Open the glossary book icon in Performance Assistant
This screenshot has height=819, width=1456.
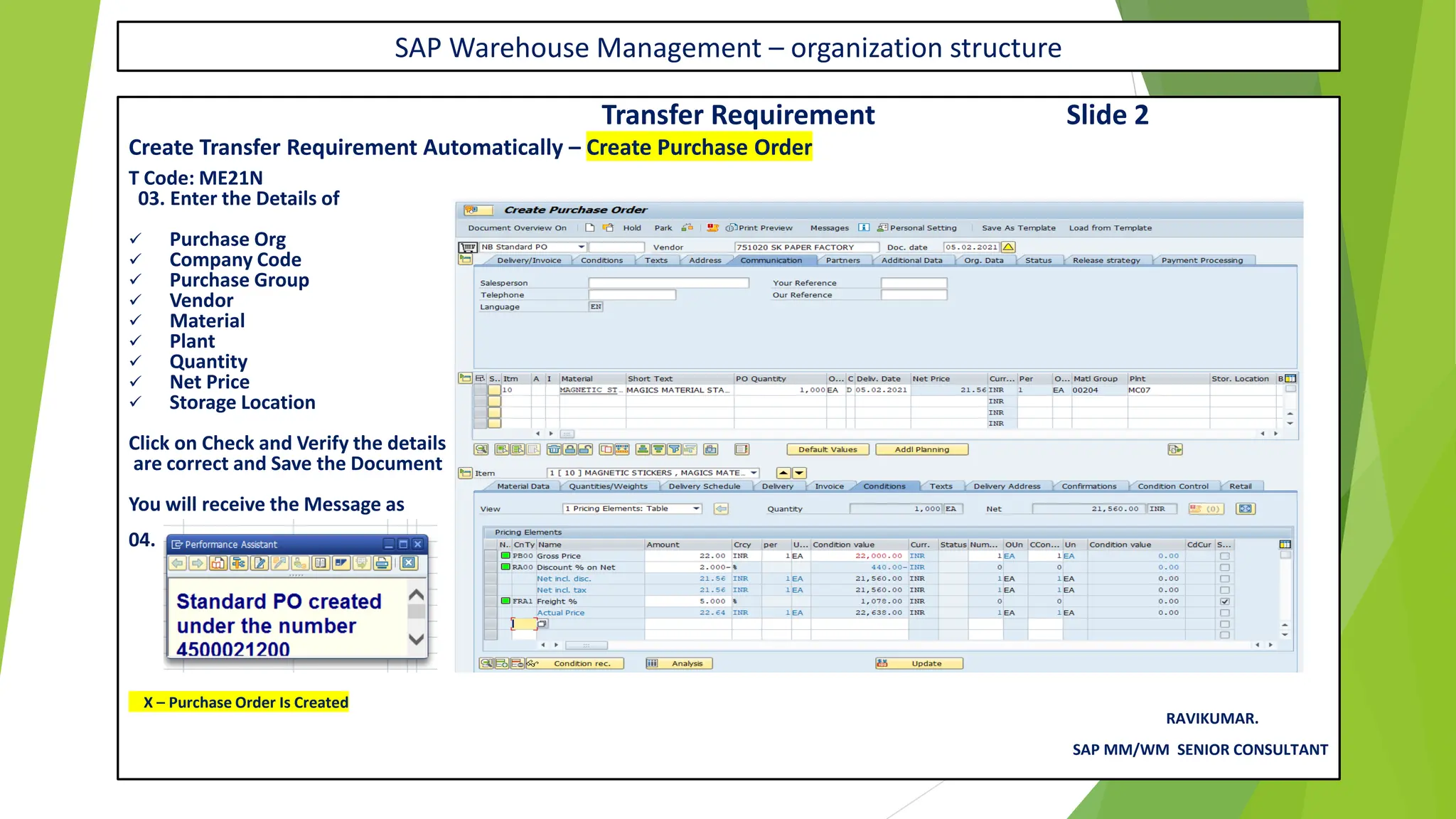tap(321, 563)
